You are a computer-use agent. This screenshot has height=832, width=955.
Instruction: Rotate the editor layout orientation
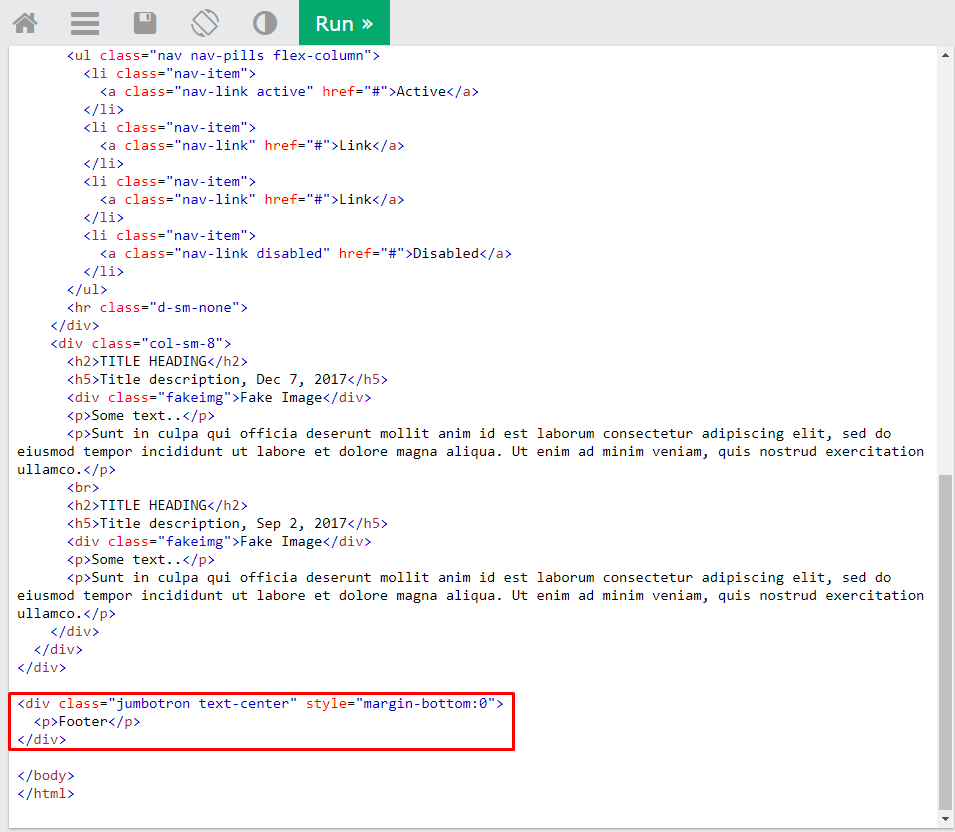point(205,23)
